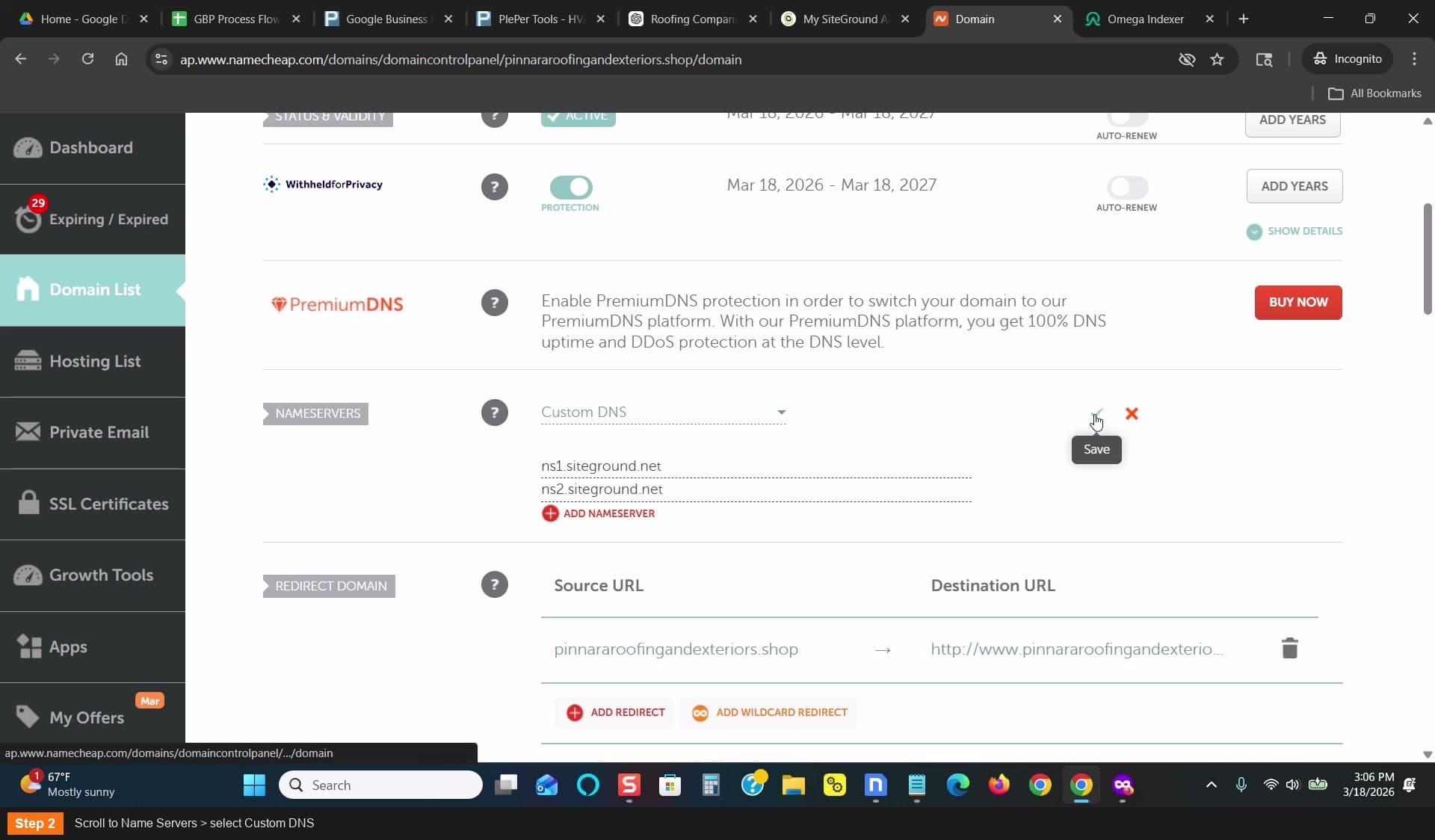Click the plus icon of ADD NAMESERVER
The height and width of the screenshot is (840, 1435).
point(550,513)
